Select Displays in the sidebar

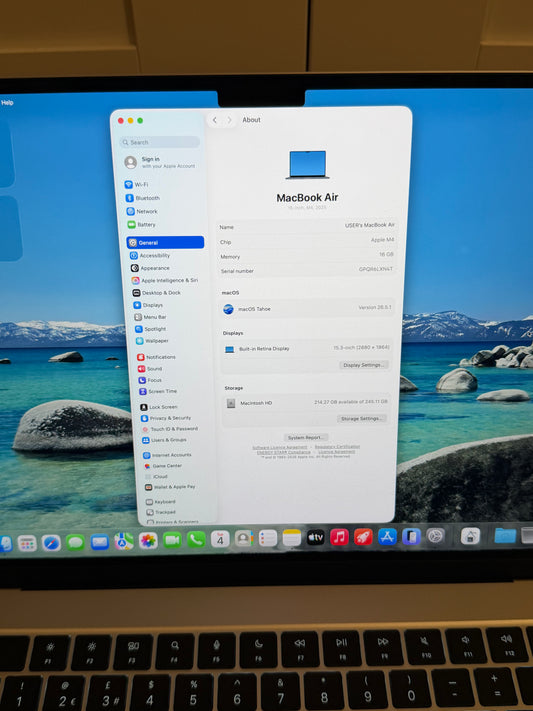pos(148,305)
